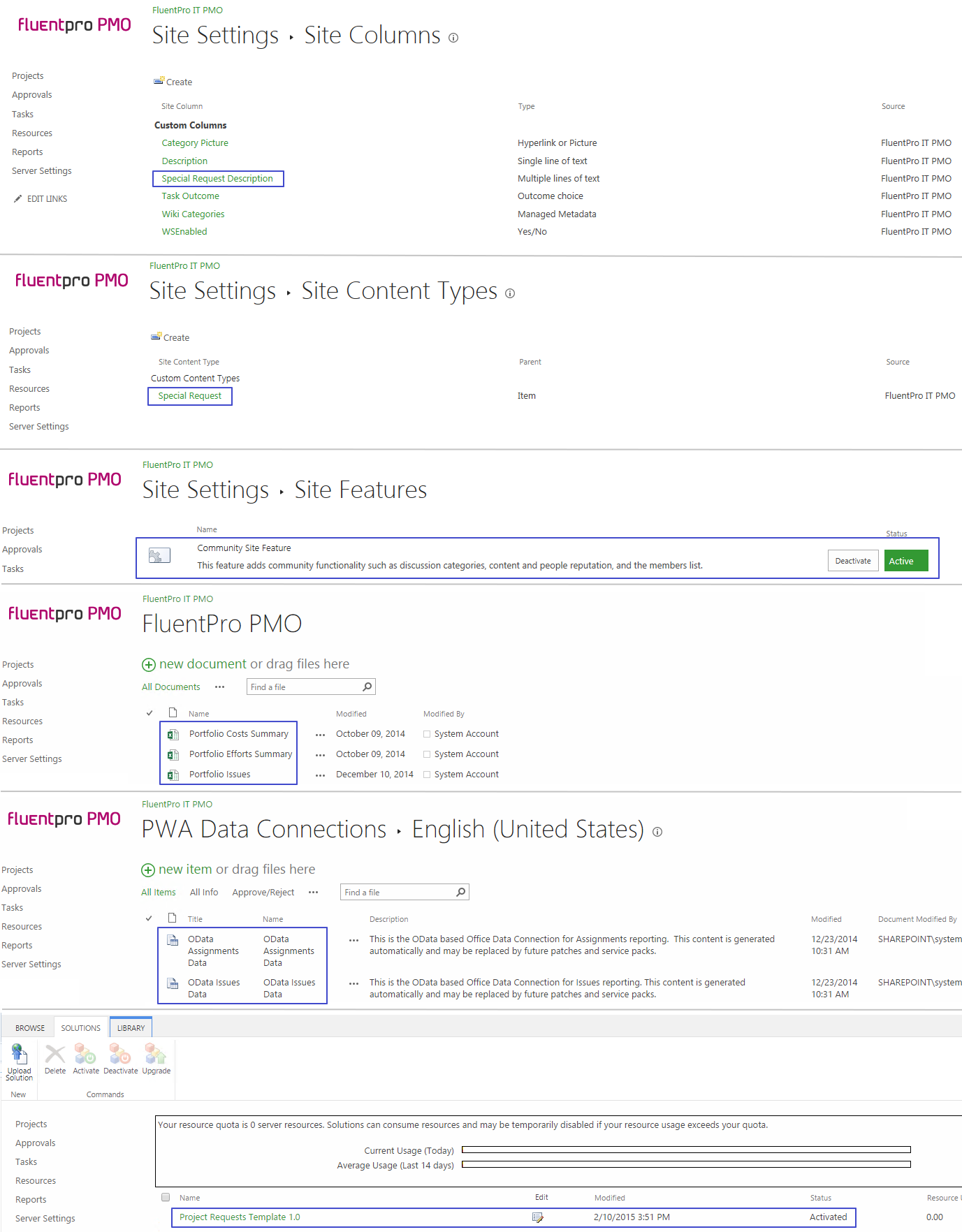
Task: Open the Category Picture site column
Action: coord(195,143)
